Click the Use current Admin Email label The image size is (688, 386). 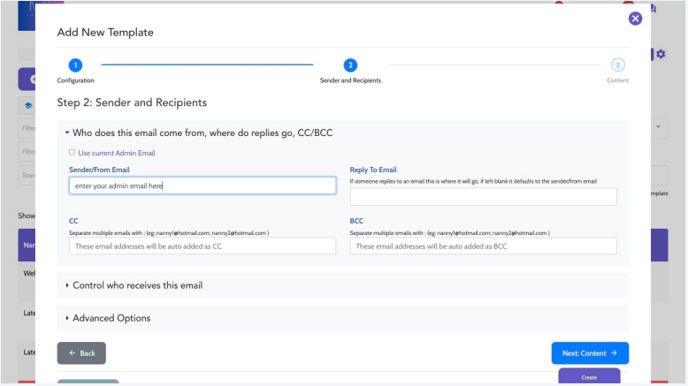117,153
